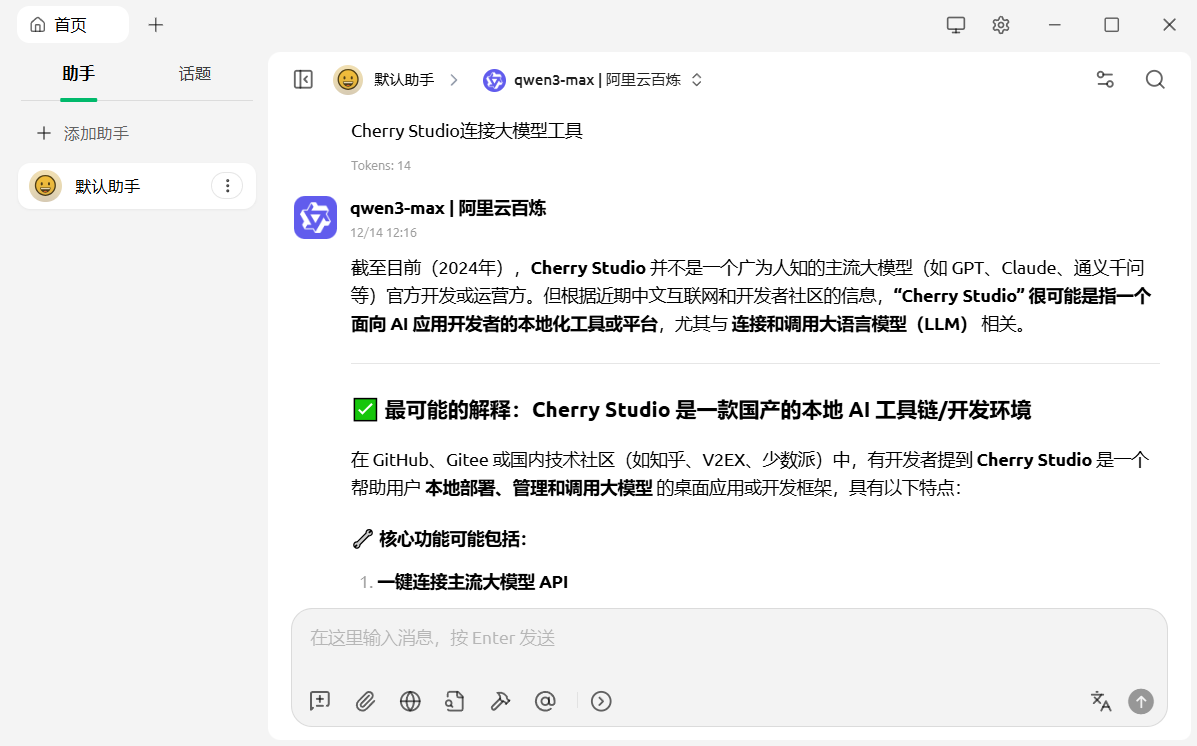
Task: Click 默认助手 emoji avatar in header
Action: click(x=348, y=79)
